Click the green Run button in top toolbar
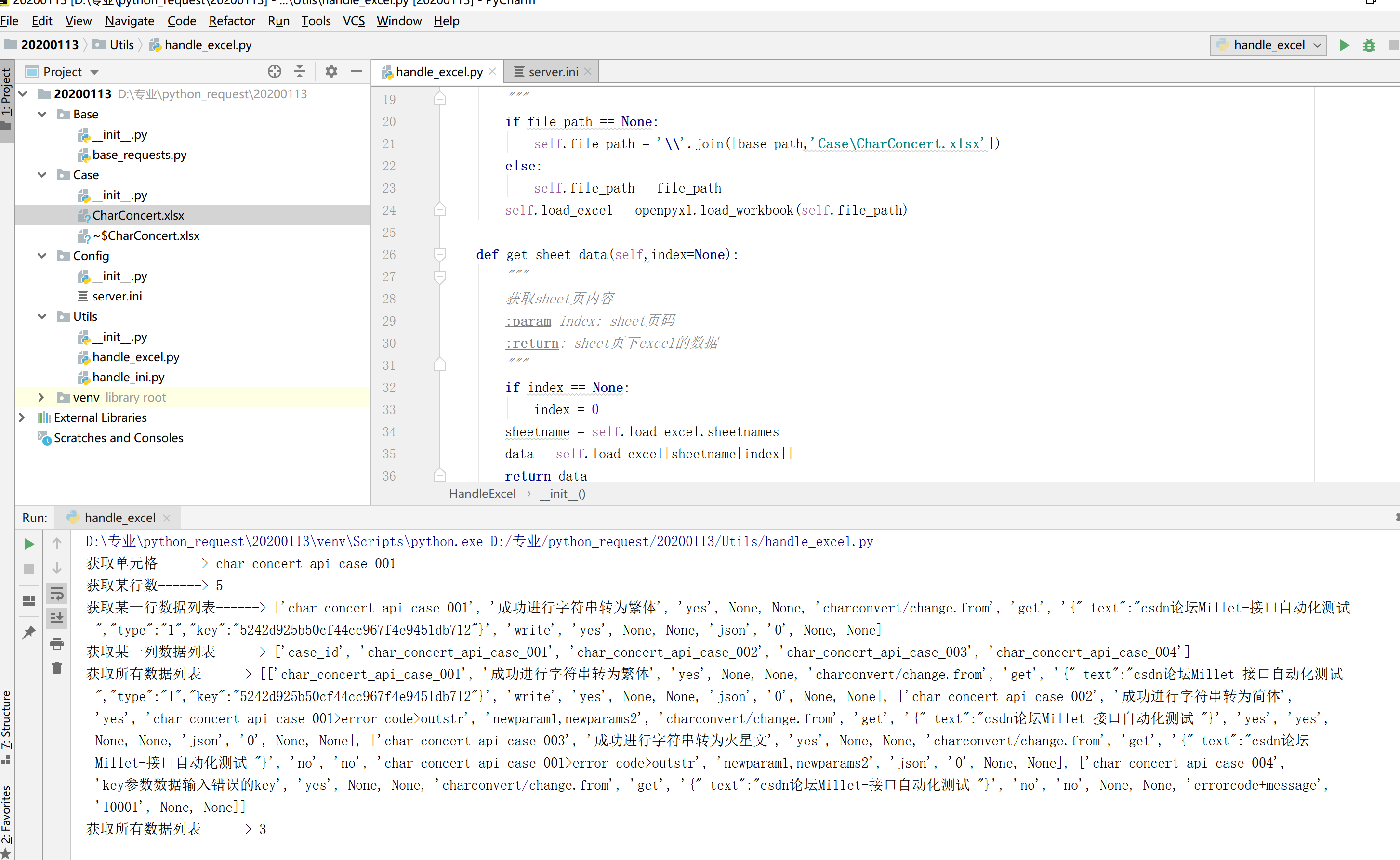The width and height of the screenshot is (1400, 860). coord(1344,45)
